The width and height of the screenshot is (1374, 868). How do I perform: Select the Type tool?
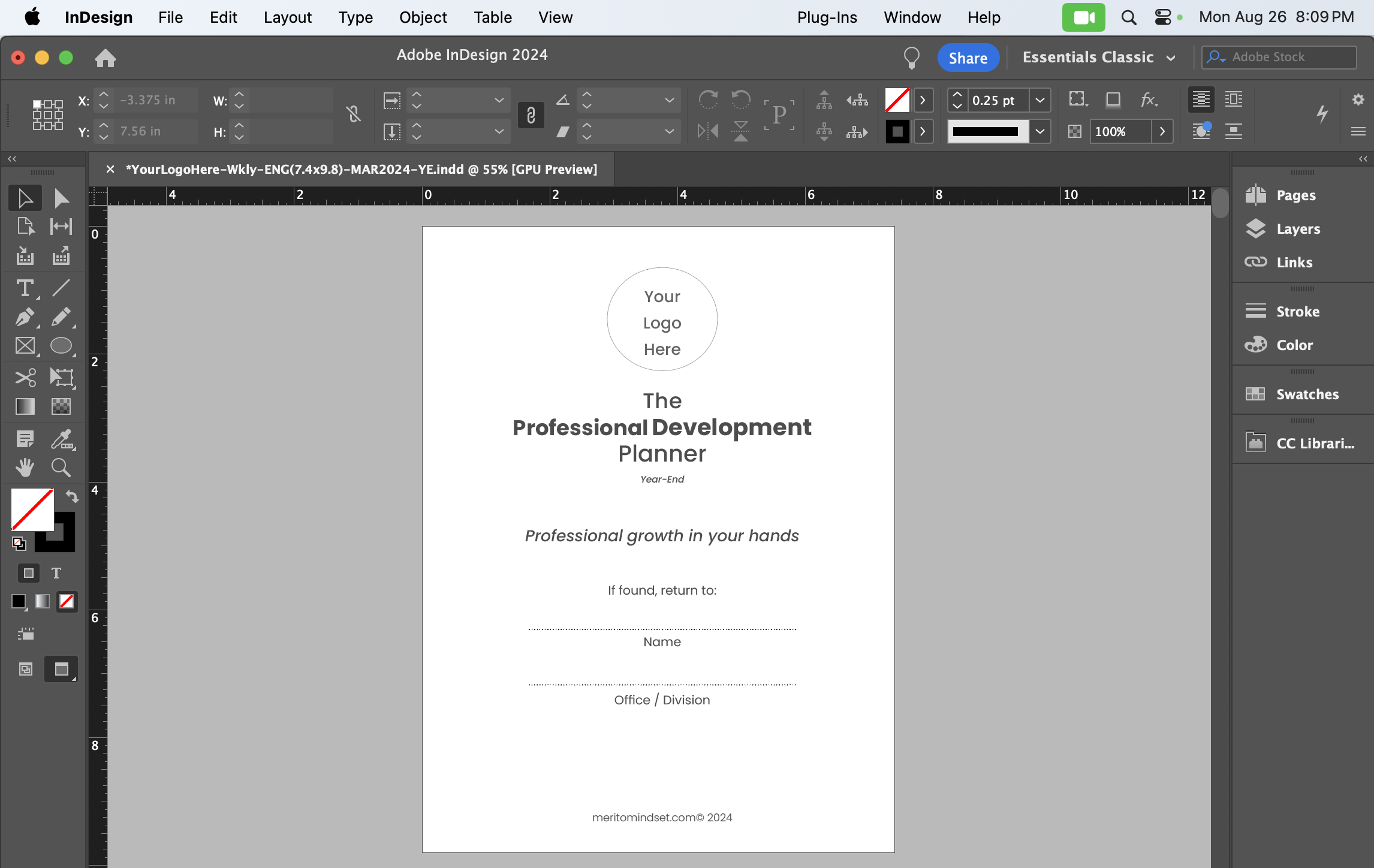pyautogui.click(x=25, y=288)
